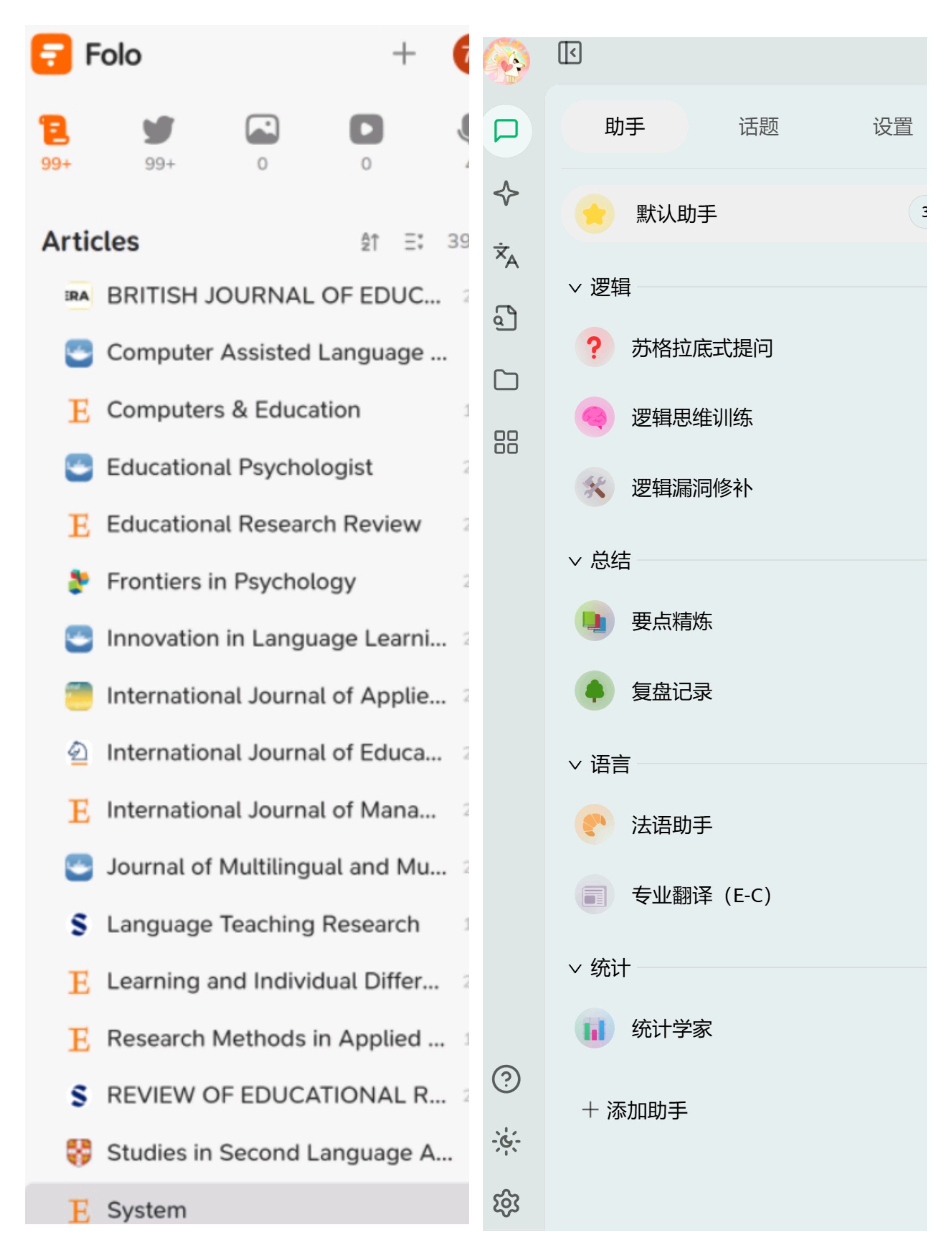Click the user avatar in chat app
The width and height of the screenshot is (952, 1256).
[x=506, y=61]
